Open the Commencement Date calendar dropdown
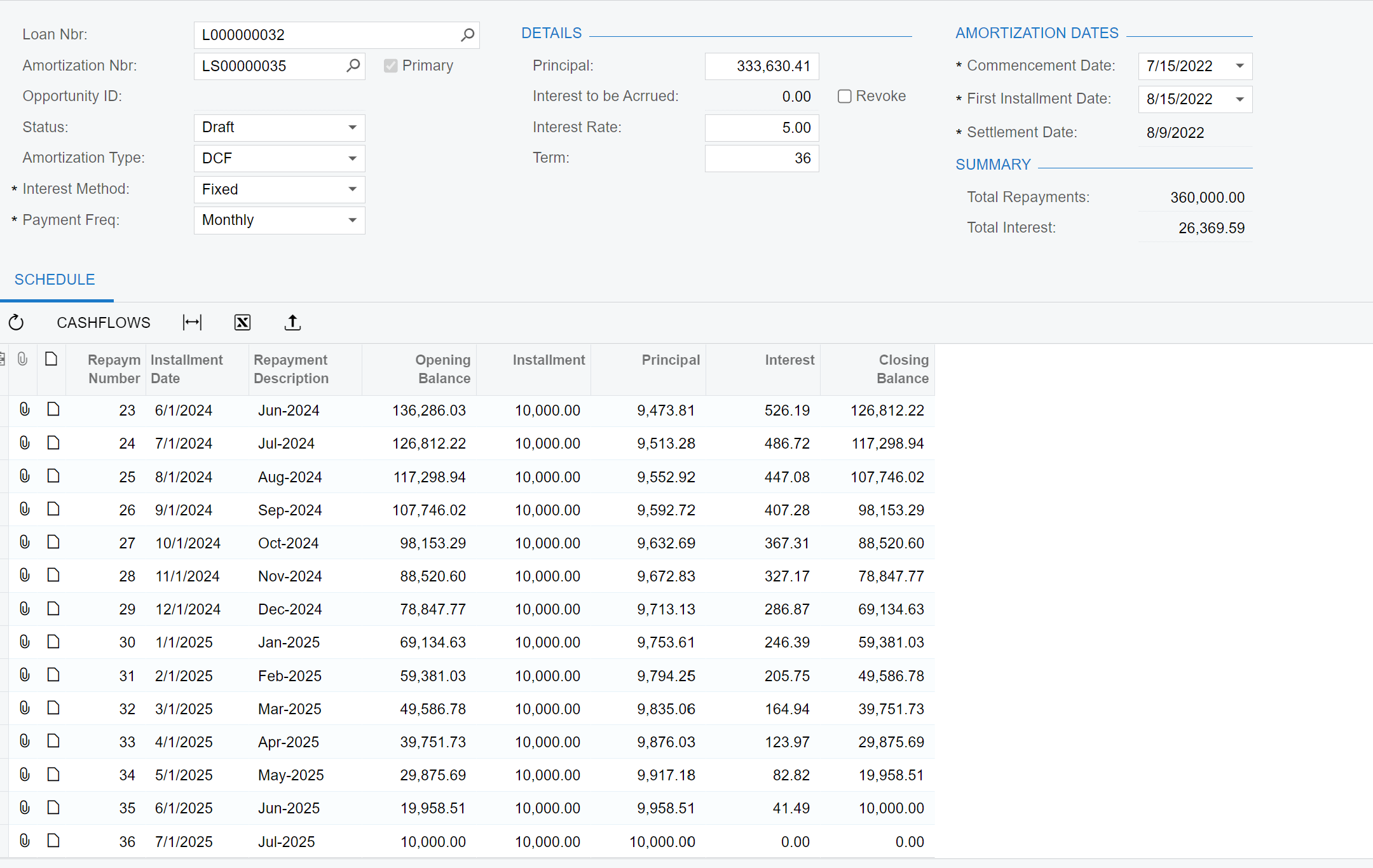 [1240, 66]
